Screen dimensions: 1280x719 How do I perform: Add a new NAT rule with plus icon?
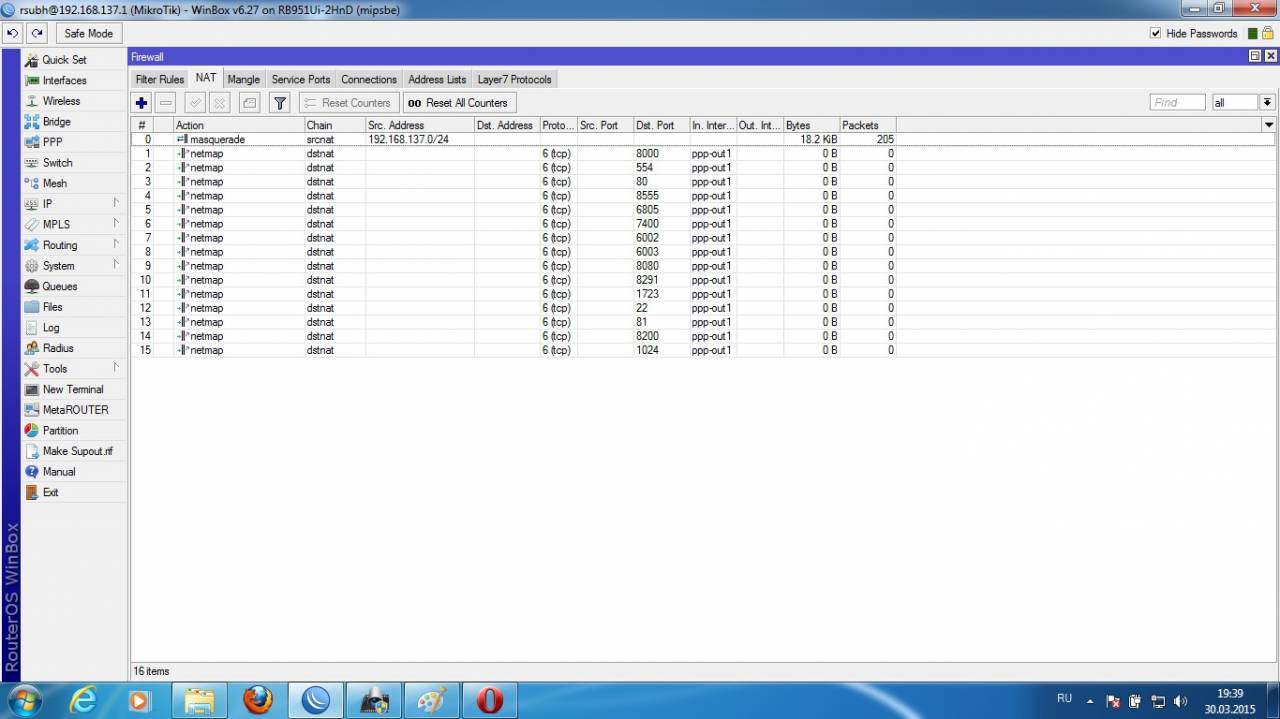pos(142,102)
